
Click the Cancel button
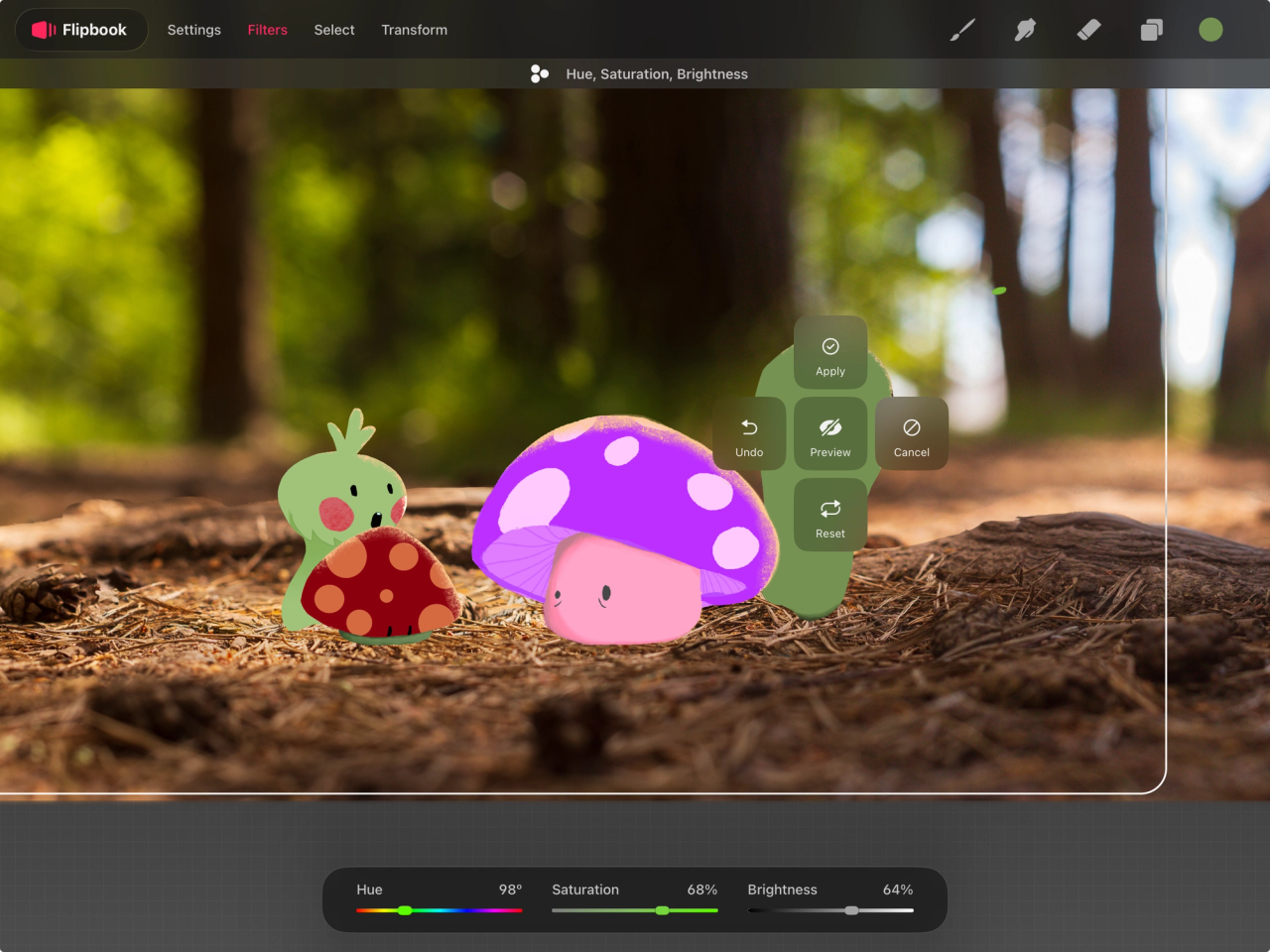pyautogui.click(x=911, y=434)
